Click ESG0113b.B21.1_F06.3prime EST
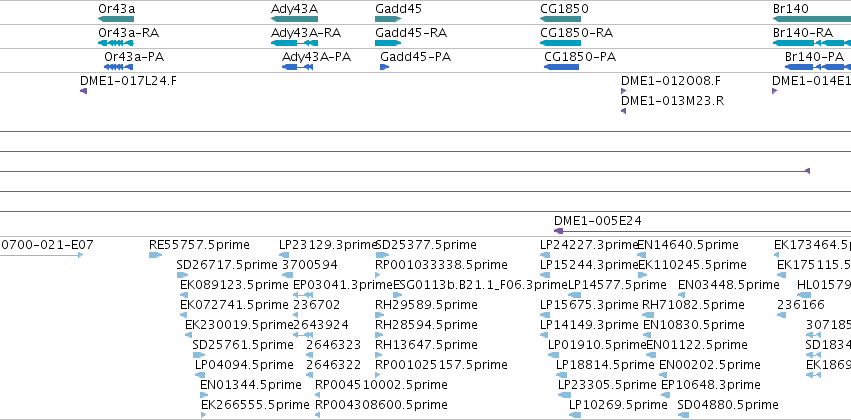The width and height of the screenshot is (851, 420). 398,295
